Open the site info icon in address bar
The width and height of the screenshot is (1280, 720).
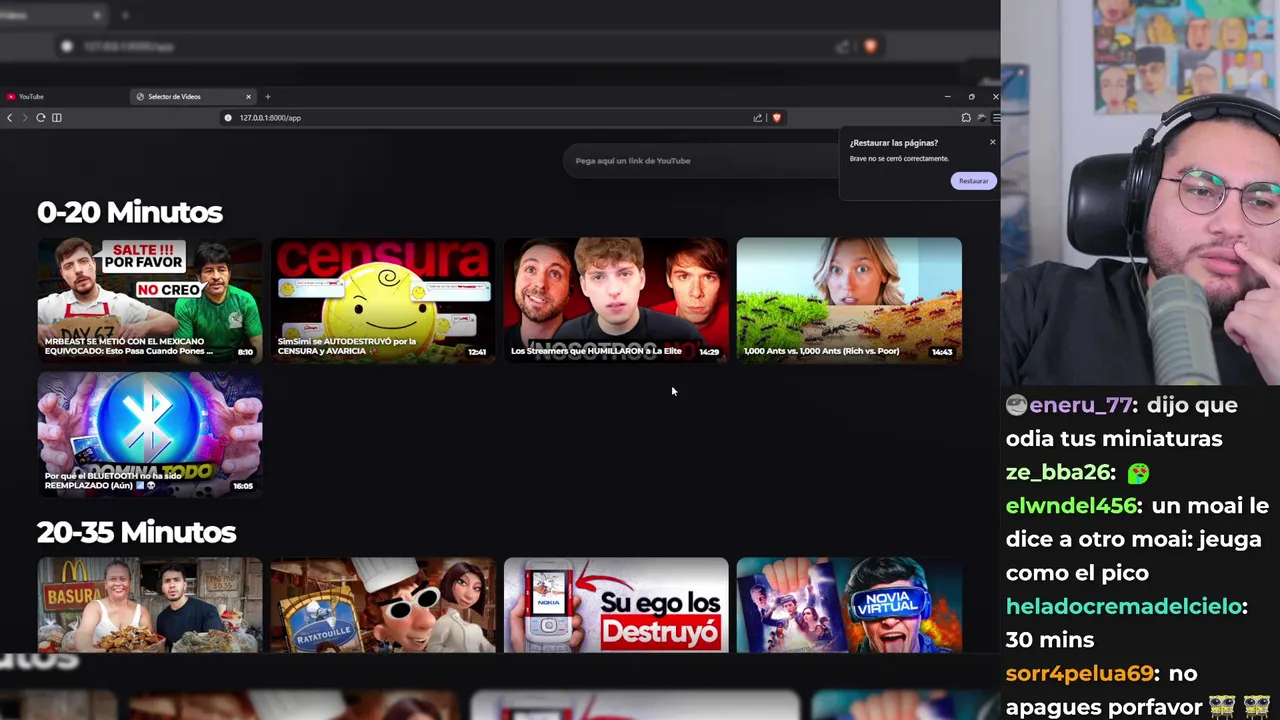[228, 118]
